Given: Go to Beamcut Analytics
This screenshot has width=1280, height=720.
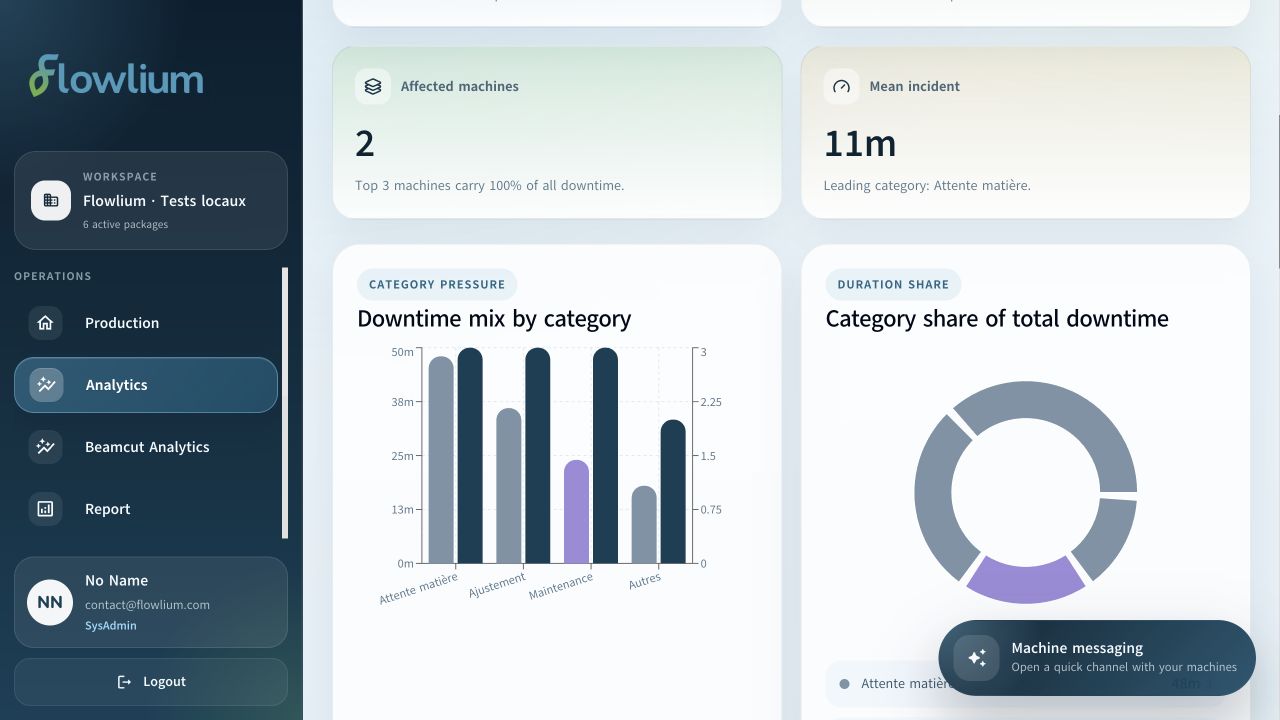Looking at the screenshot, I should pos(146,447).
